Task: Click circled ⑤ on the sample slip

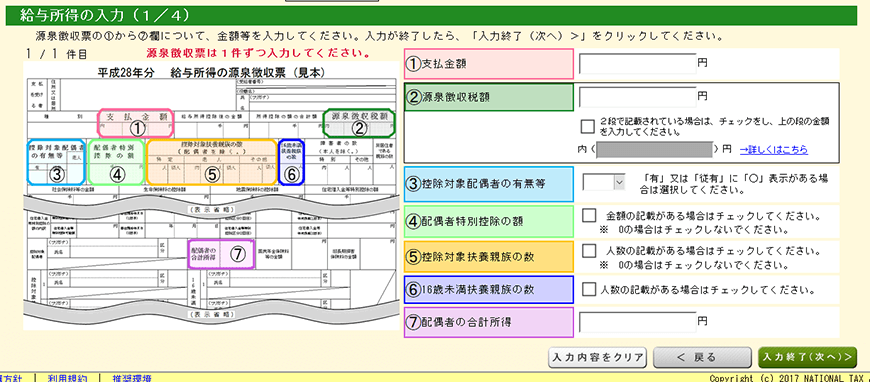Action: pyautogui.click(x=211, y=163)
